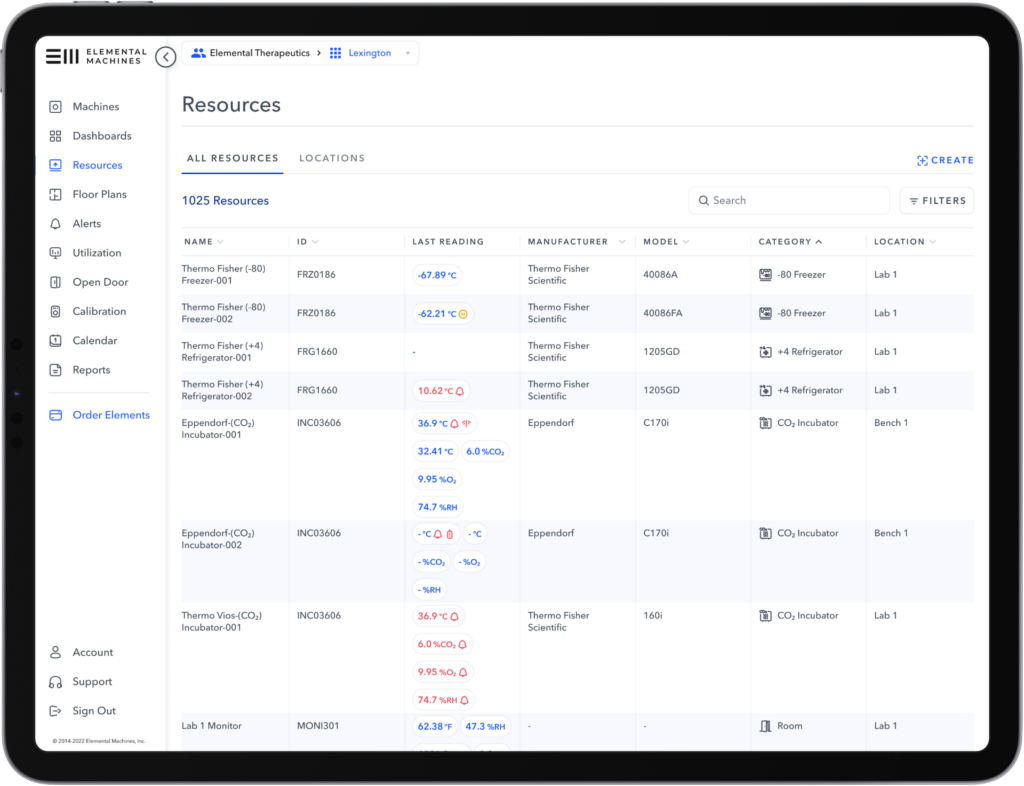Click the Reports document icon
1024x786 pixels.
tap(56, 369)
